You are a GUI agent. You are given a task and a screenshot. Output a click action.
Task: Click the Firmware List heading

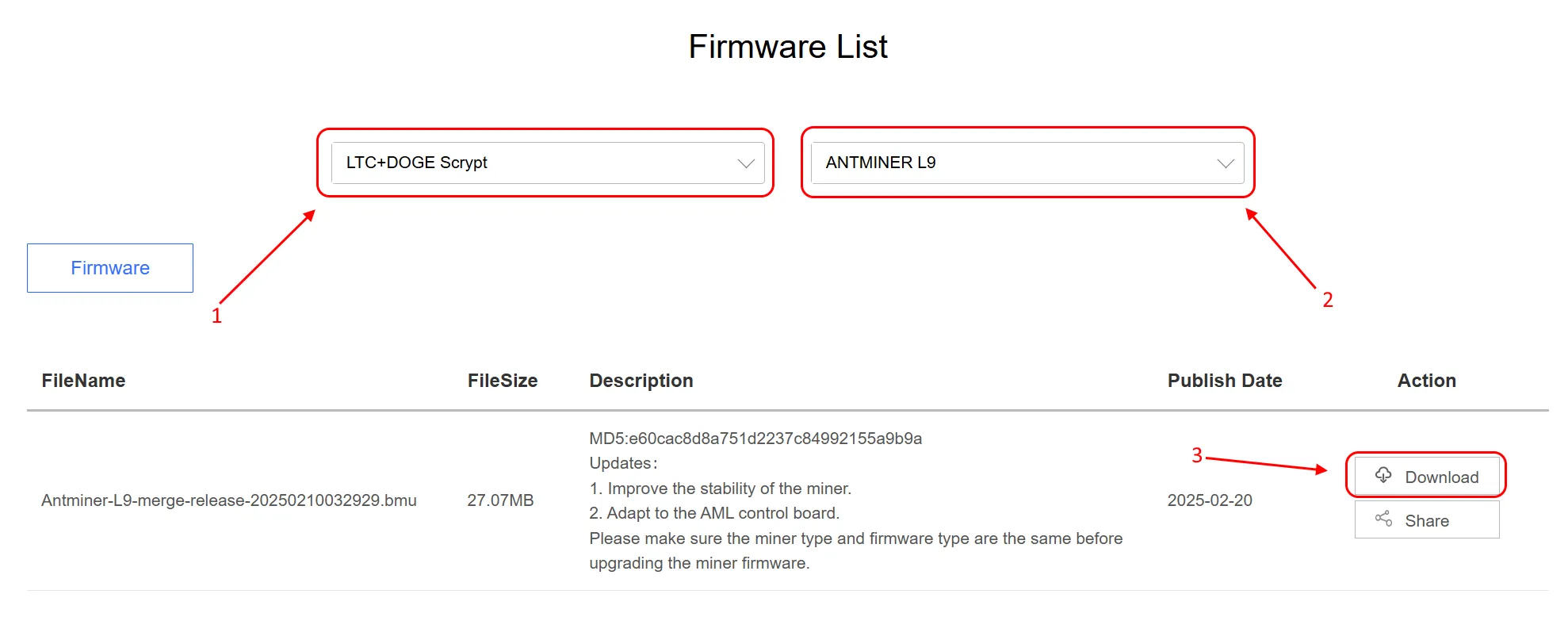tap(788, 47)
